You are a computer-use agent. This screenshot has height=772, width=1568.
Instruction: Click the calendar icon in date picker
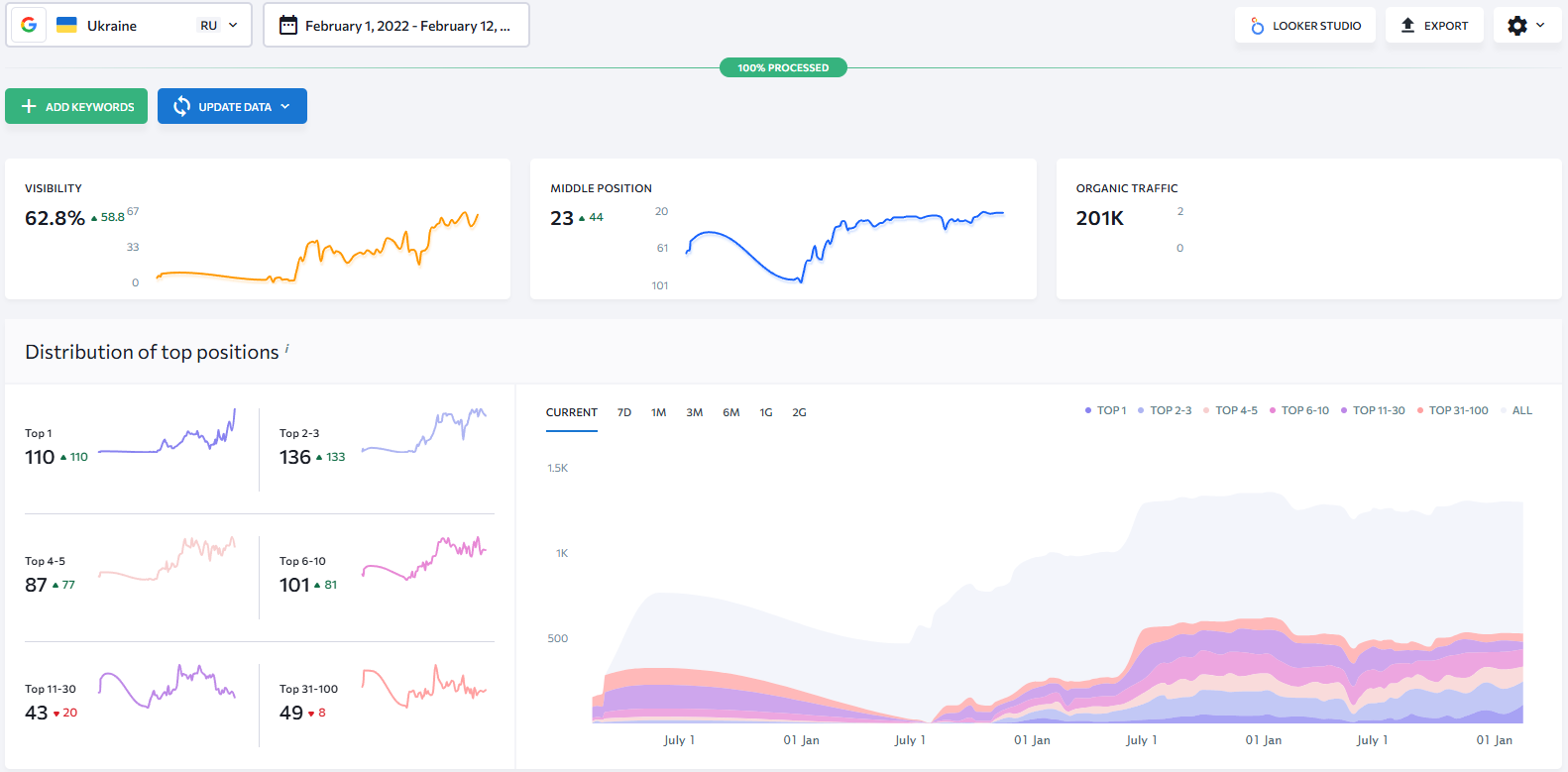[288, 25]
